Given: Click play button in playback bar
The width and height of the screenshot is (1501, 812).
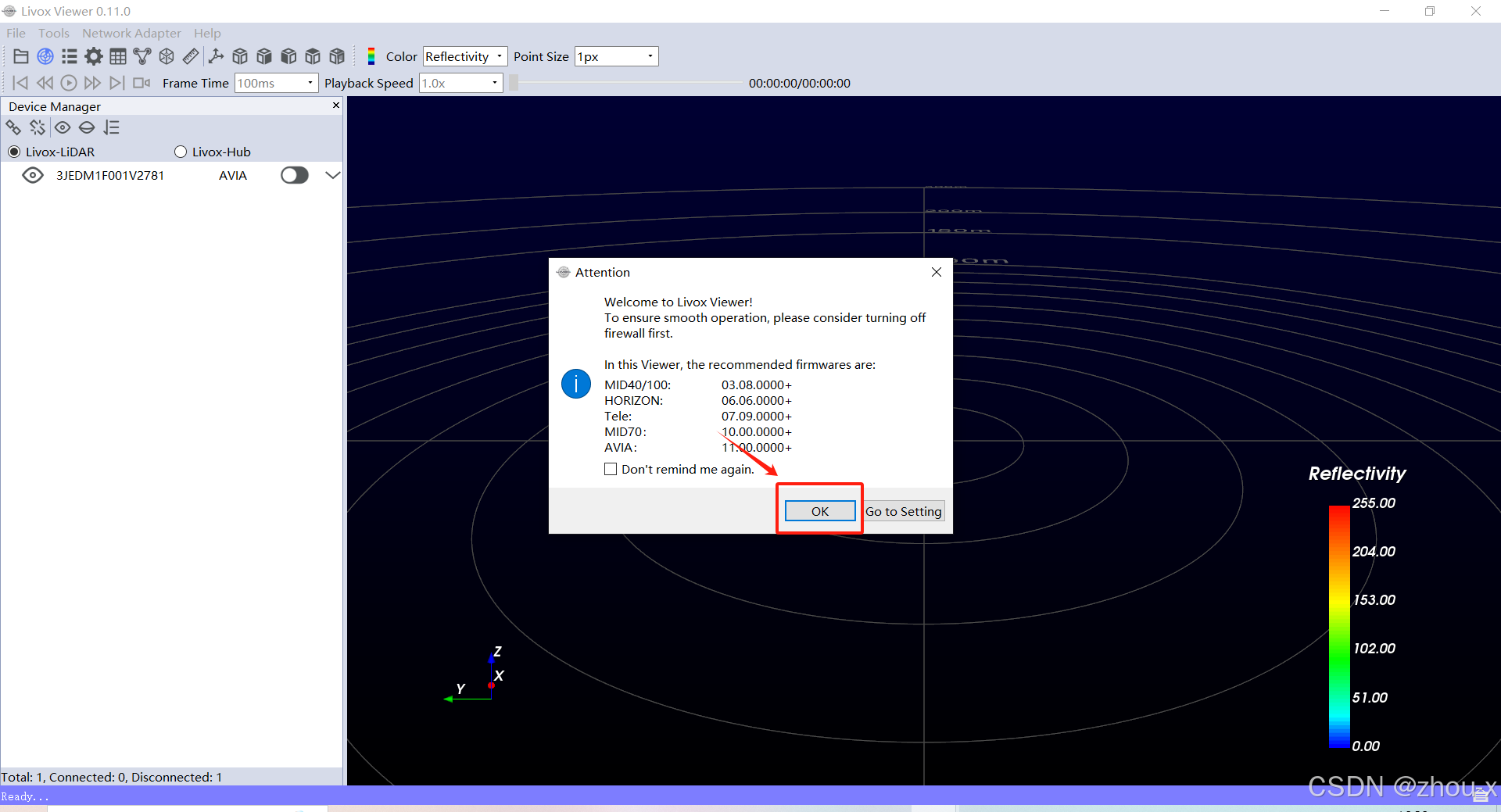Looking at the screenshot, I should [x=69, y=83].
